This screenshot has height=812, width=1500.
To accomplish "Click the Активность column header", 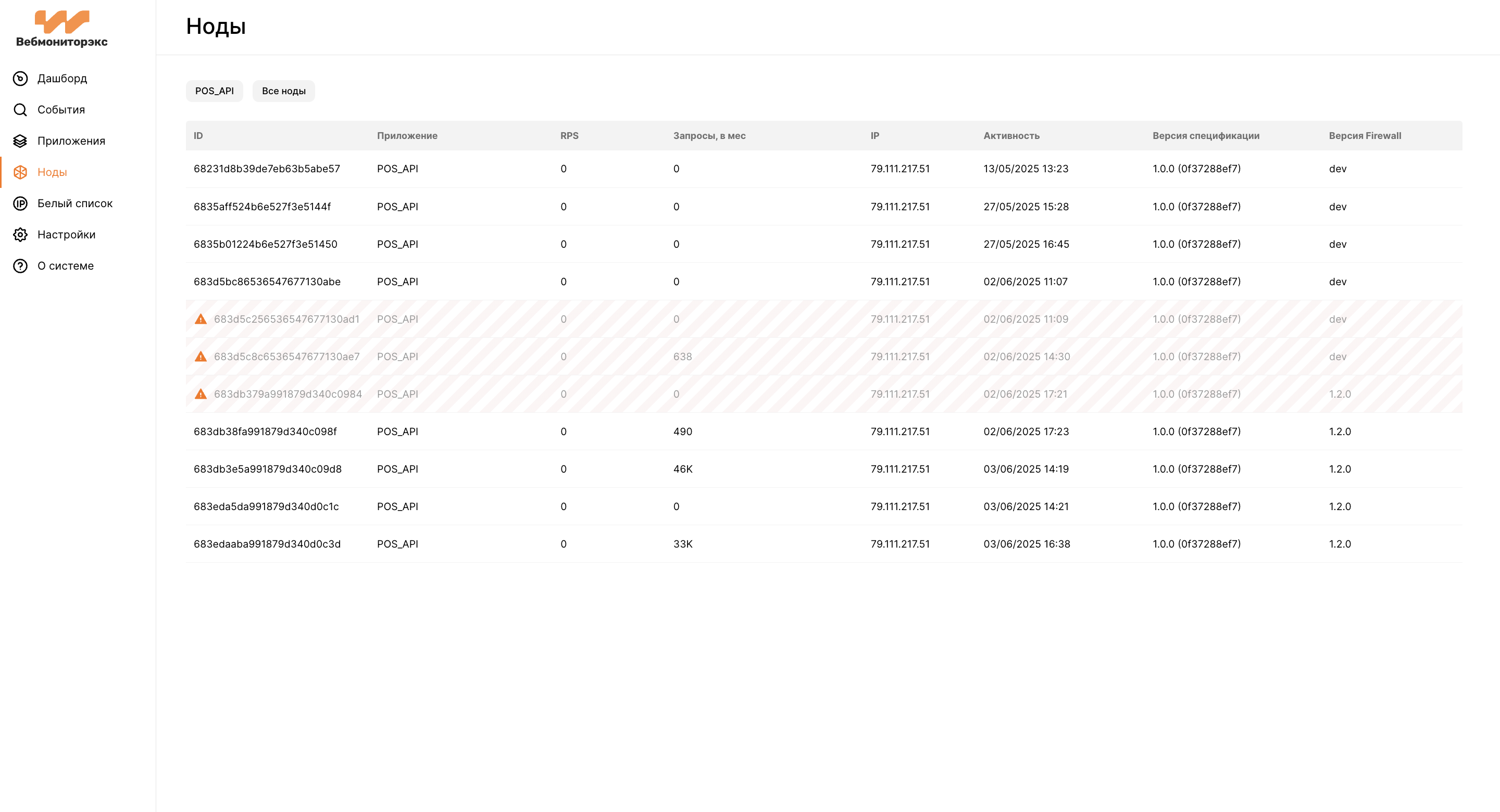I will point(1011,136).
